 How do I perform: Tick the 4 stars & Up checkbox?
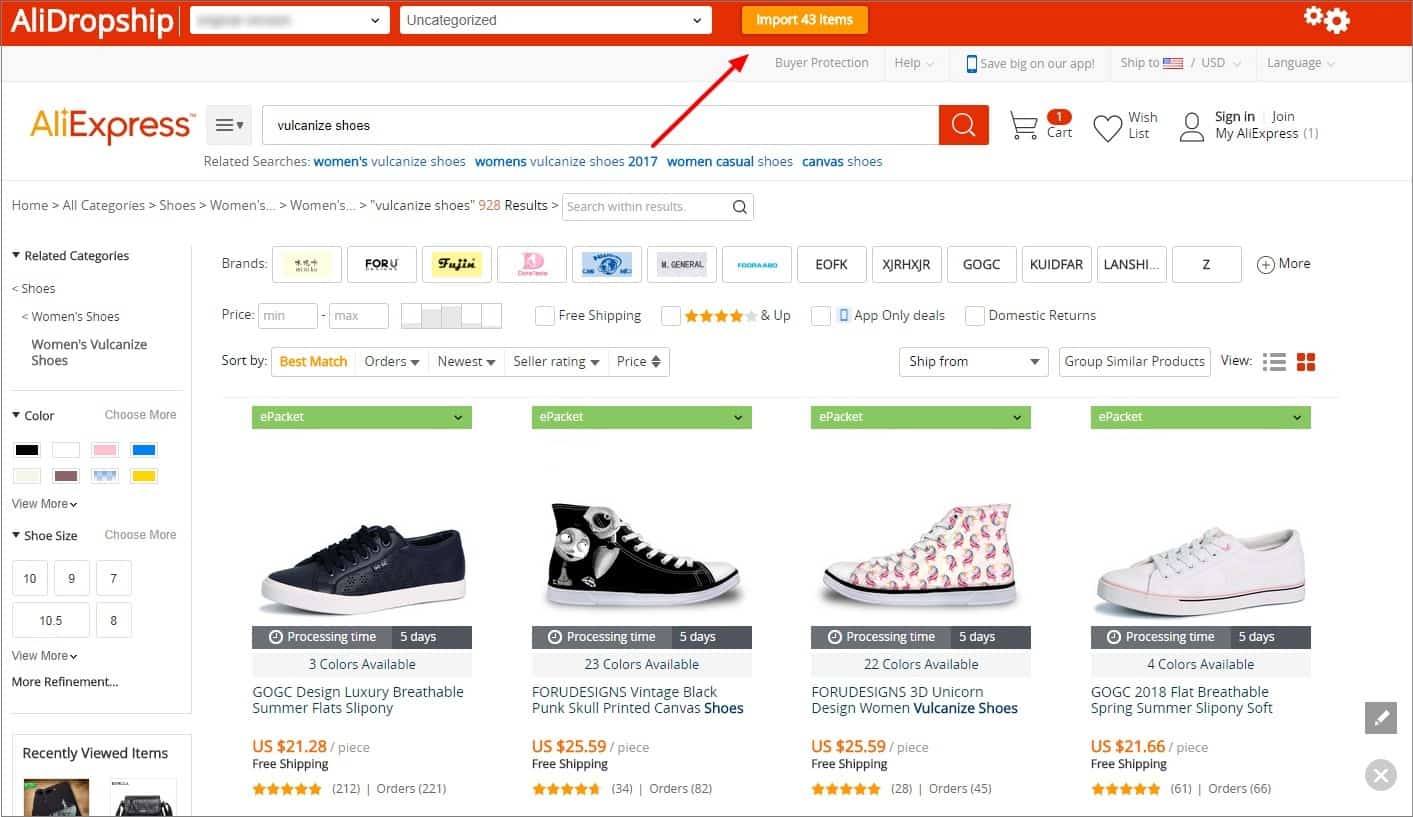[671, 316]
